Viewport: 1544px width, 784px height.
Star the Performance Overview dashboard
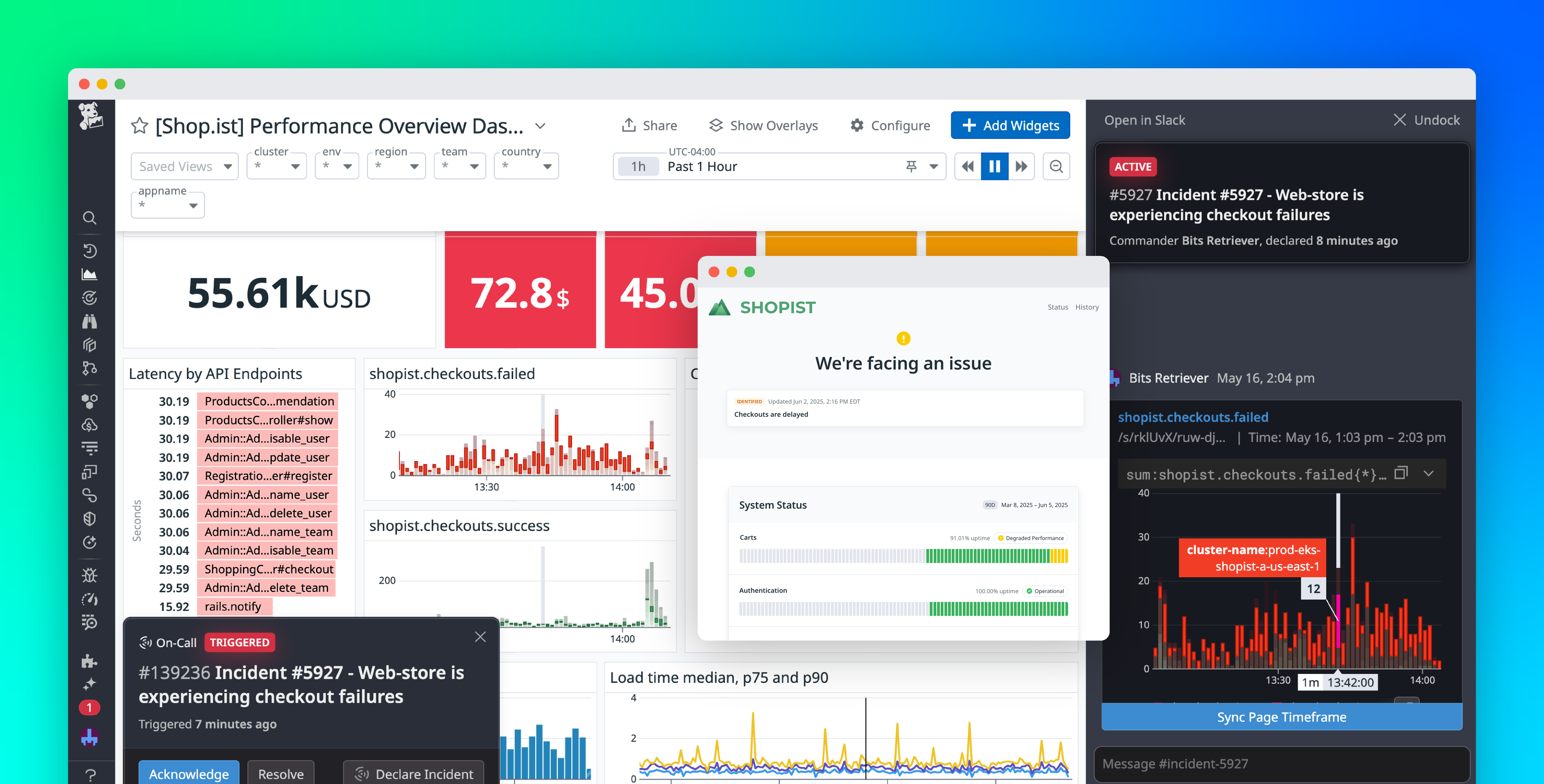140,126
